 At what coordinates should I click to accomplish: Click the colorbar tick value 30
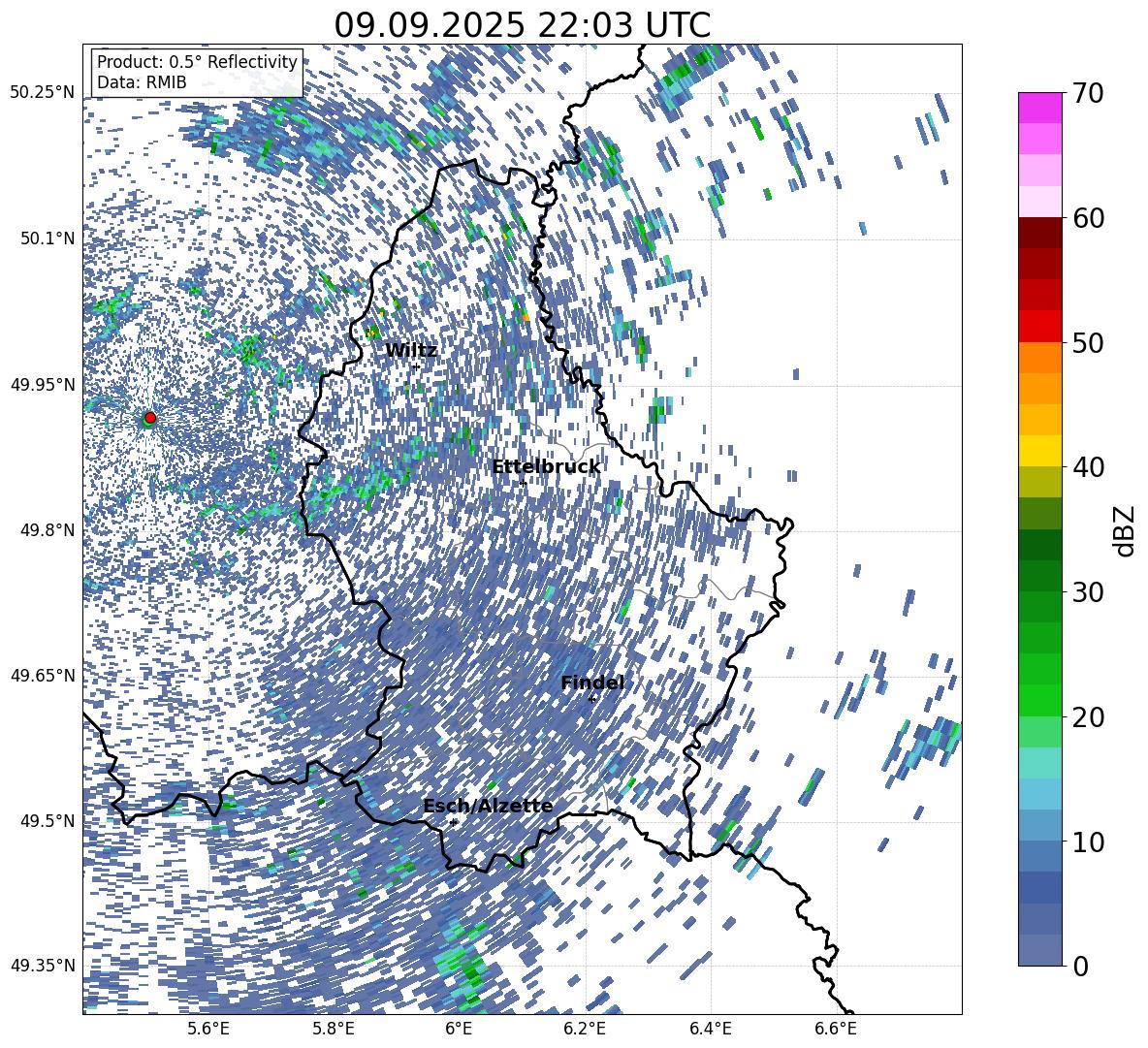1088,592
